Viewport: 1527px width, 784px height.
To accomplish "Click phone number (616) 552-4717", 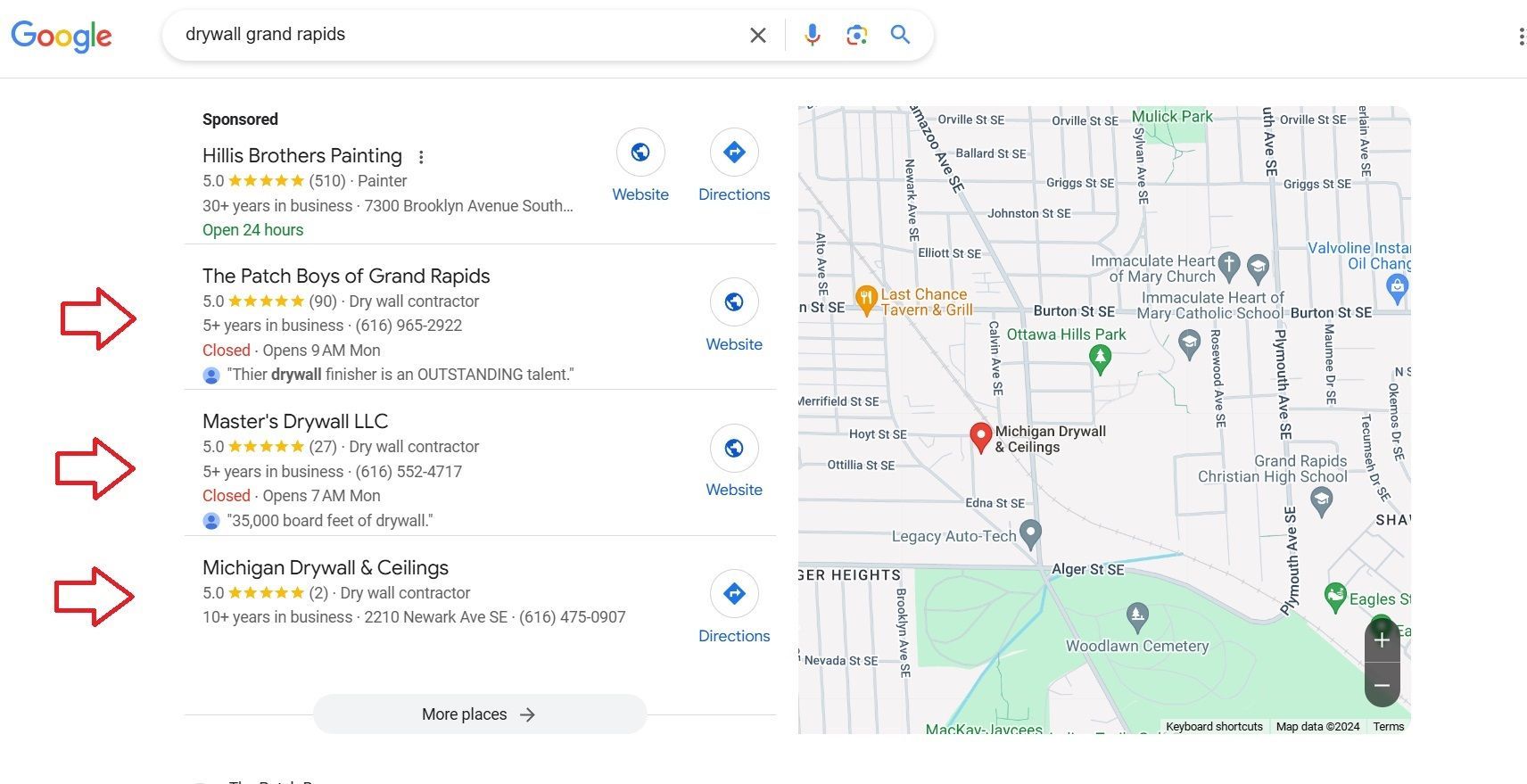I will (409, 472).
